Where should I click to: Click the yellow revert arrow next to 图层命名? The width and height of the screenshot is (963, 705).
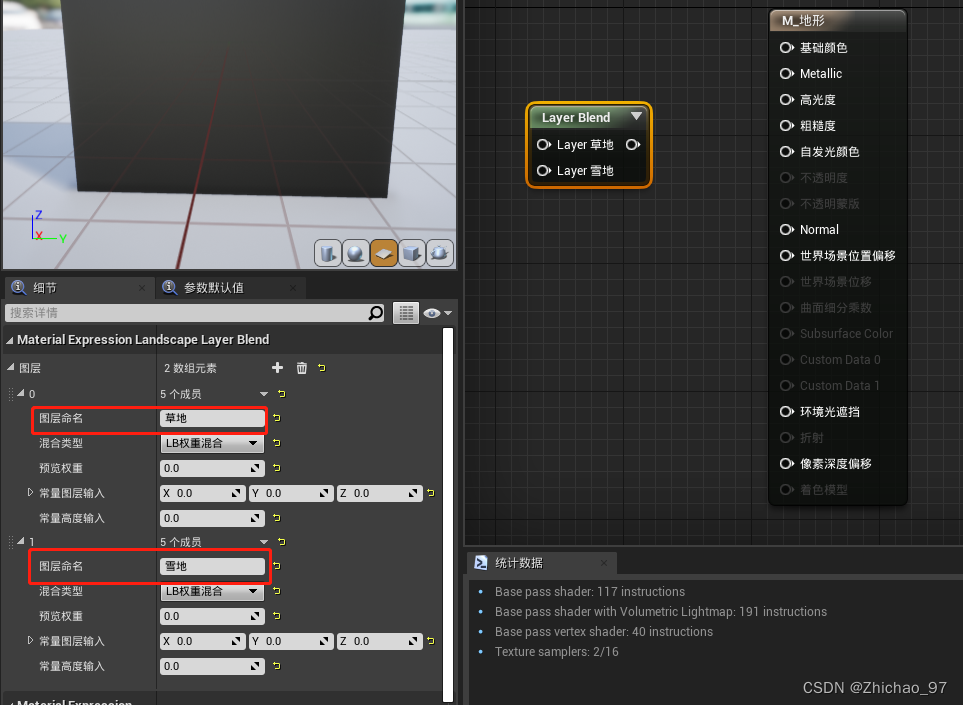(275, 420)
